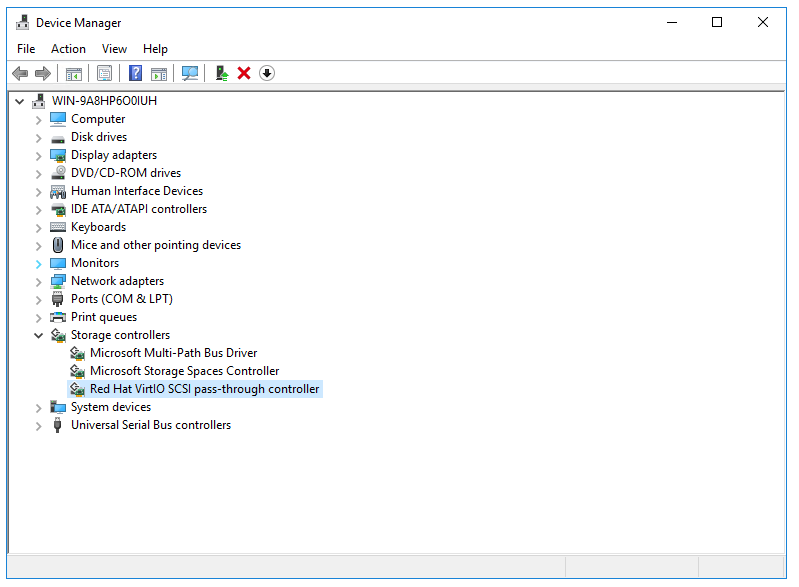The height and width of the screenshot is (587, 799).
Task: Select Microsoft Storage Spaces Controller device
Action: 184,371
